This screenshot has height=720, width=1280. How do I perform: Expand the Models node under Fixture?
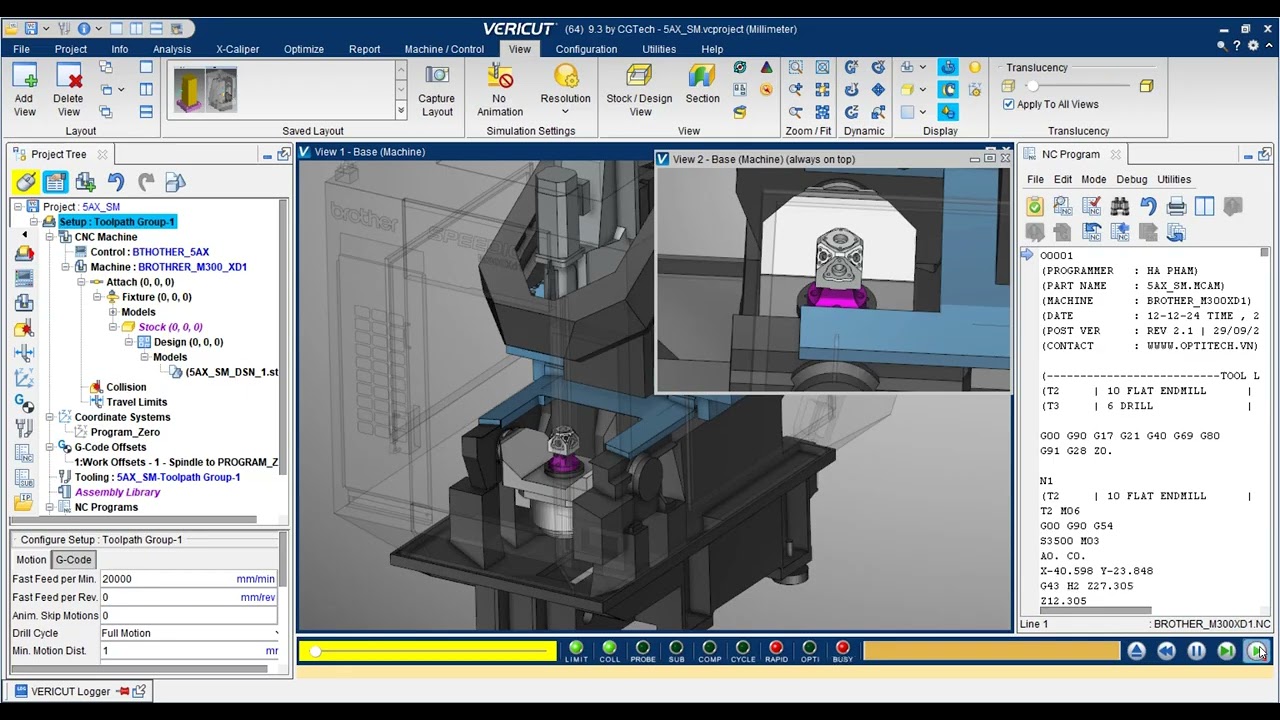113,312
